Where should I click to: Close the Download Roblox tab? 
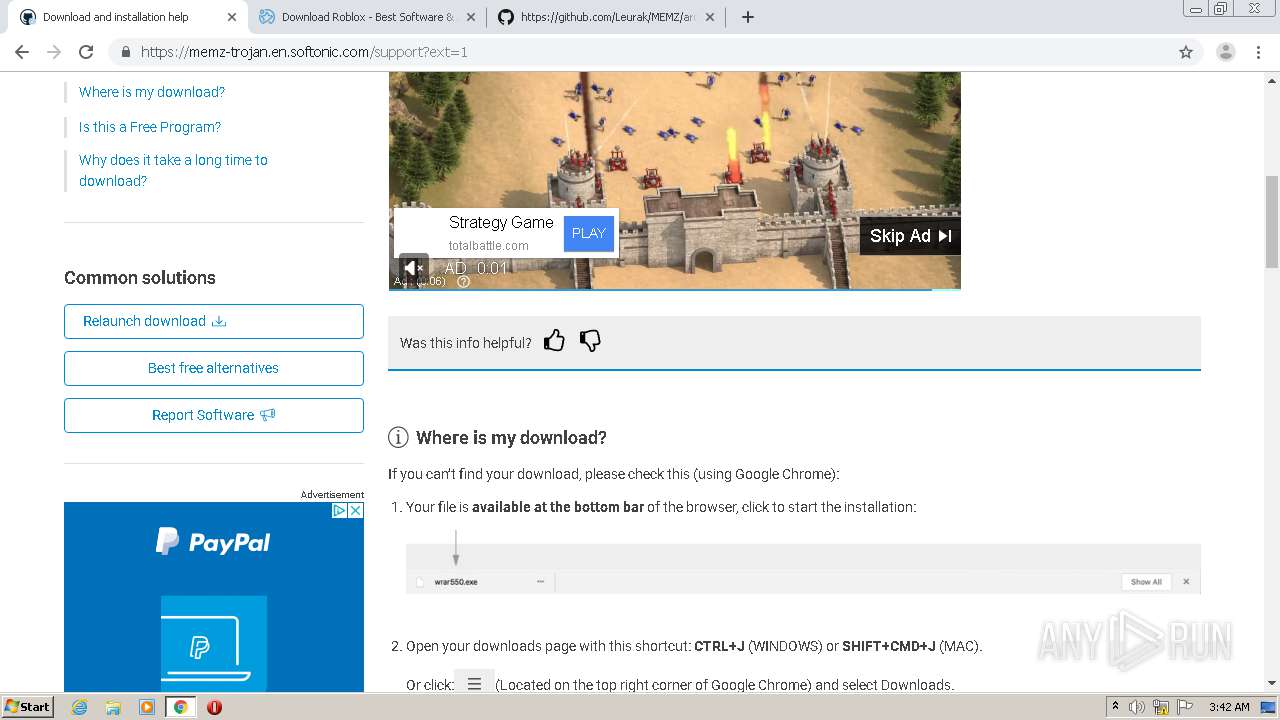pyautogui.click(x=471, y=17)
